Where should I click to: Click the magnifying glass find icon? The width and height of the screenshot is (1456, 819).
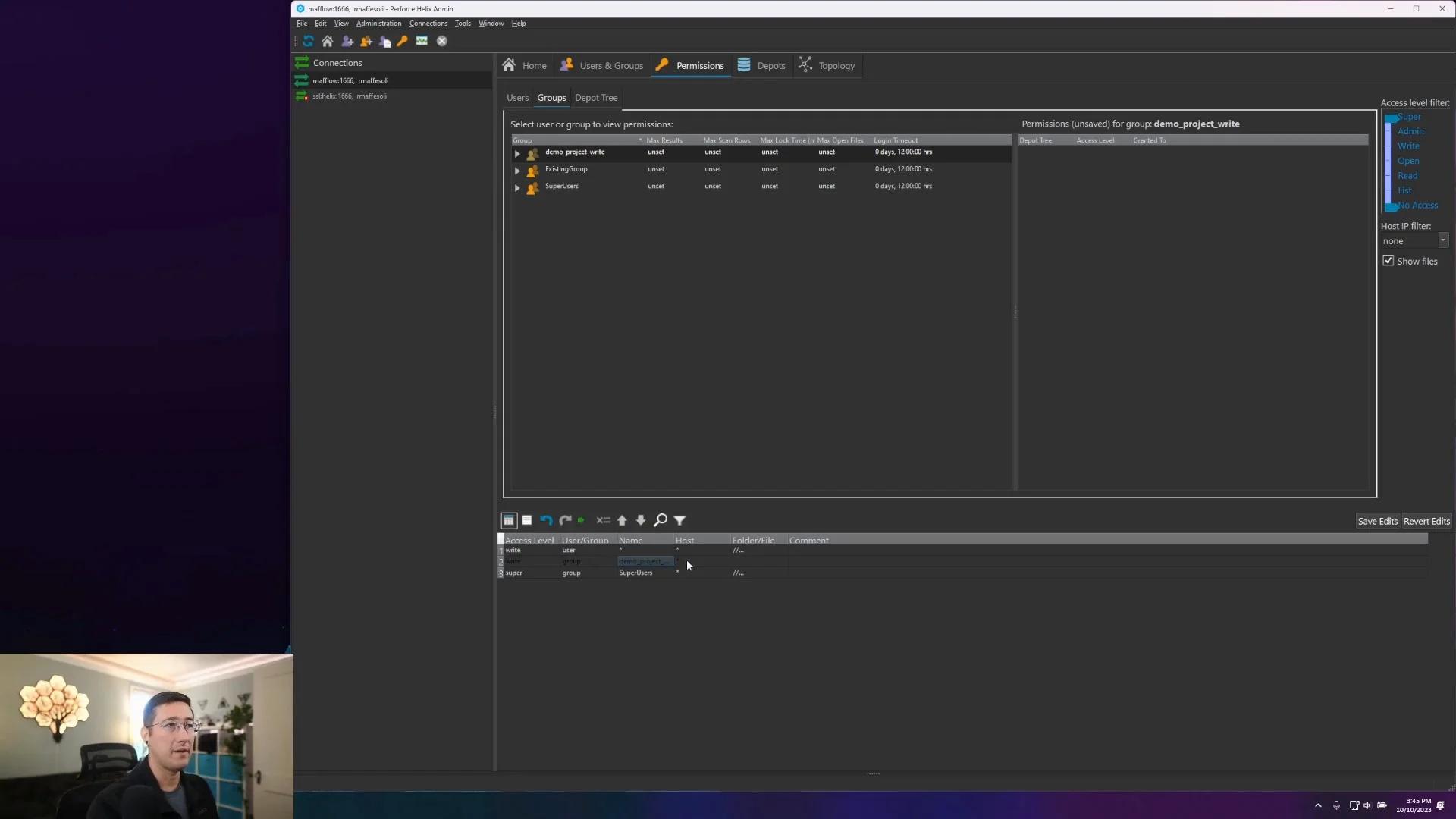coord(661,520)
